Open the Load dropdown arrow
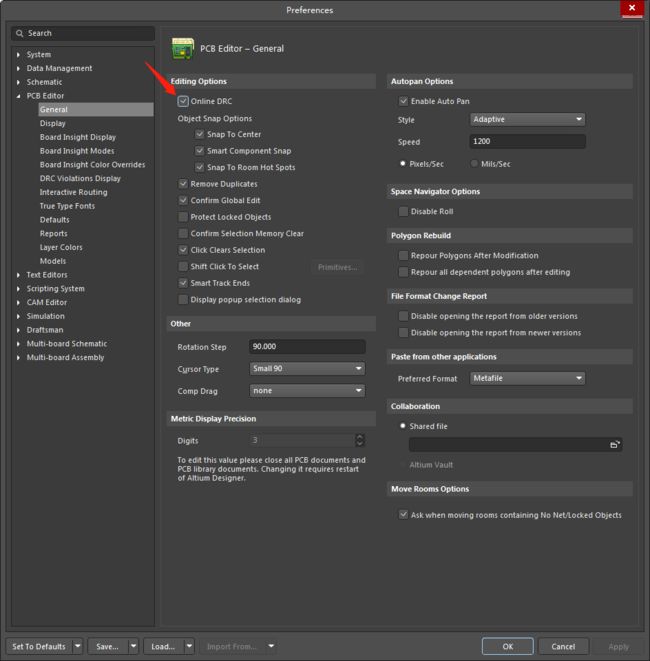The width and height of the screenshot is (650, 661). pyautogui.click(x=189, y=646)
